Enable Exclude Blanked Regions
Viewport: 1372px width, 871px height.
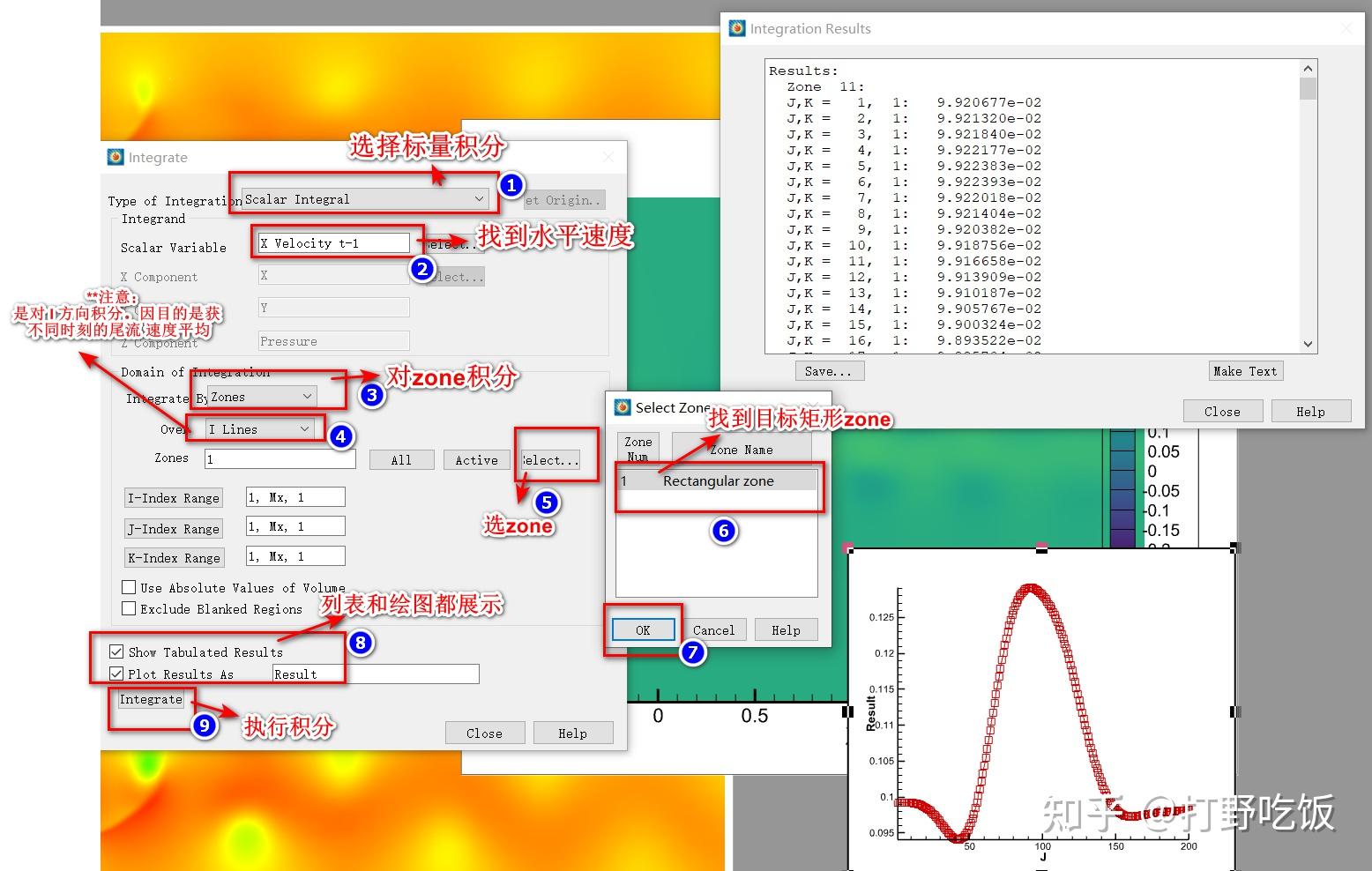[x=129, y=608]
